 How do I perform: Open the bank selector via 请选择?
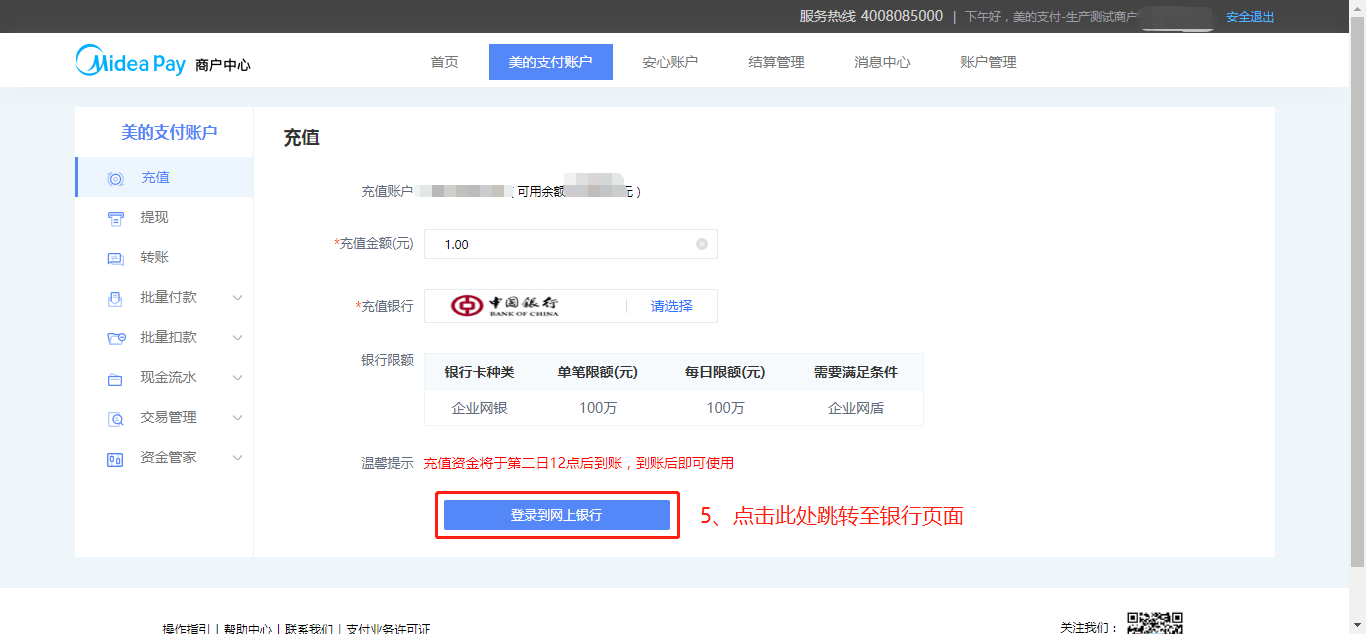671,306
